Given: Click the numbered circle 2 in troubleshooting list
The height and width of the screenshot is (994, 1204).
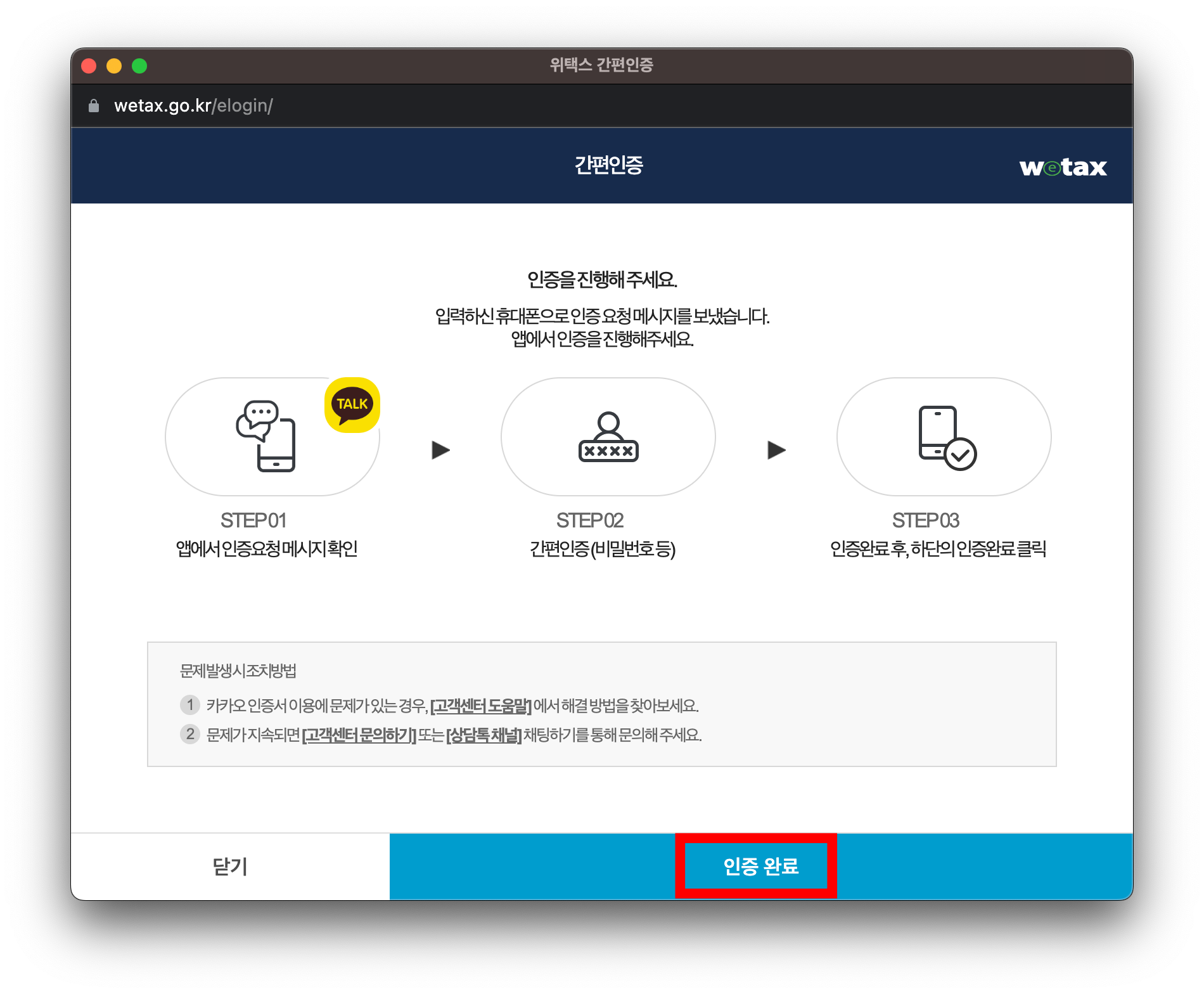Looking at the screenshot, I should pos(190,735).
